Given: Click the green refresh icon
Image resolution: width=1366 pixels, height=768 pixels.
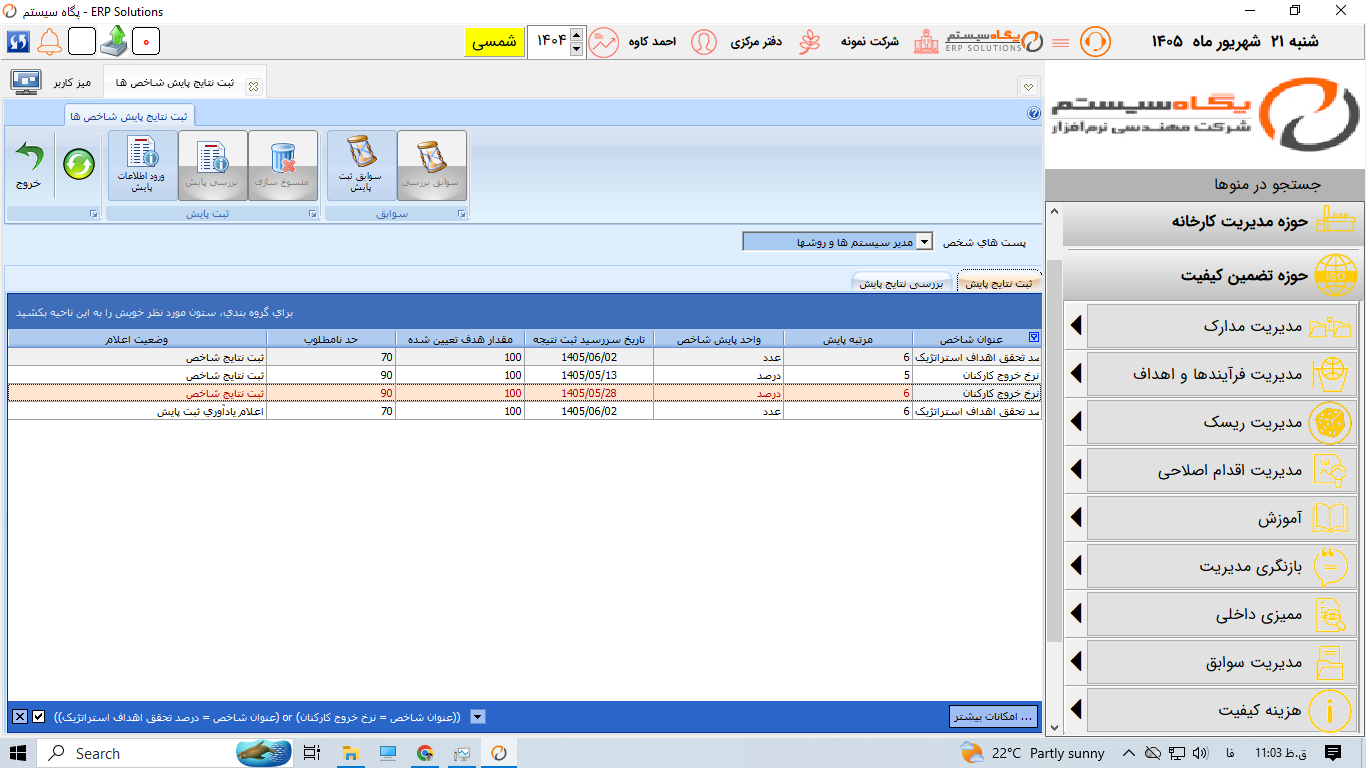Looking at the screenshot, I should pos(79,164).
